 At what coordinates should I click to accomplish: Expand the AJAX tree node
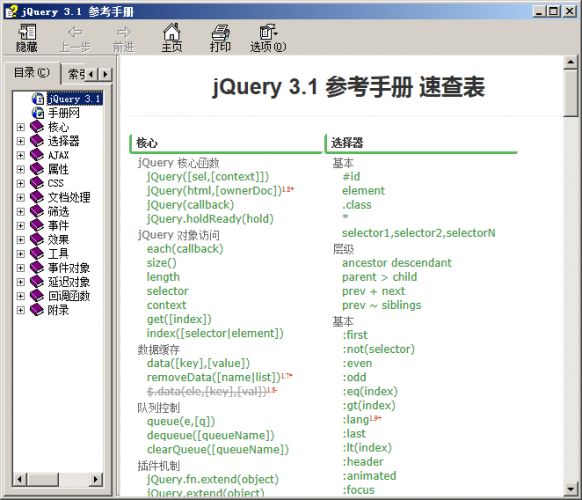point(20,156)
